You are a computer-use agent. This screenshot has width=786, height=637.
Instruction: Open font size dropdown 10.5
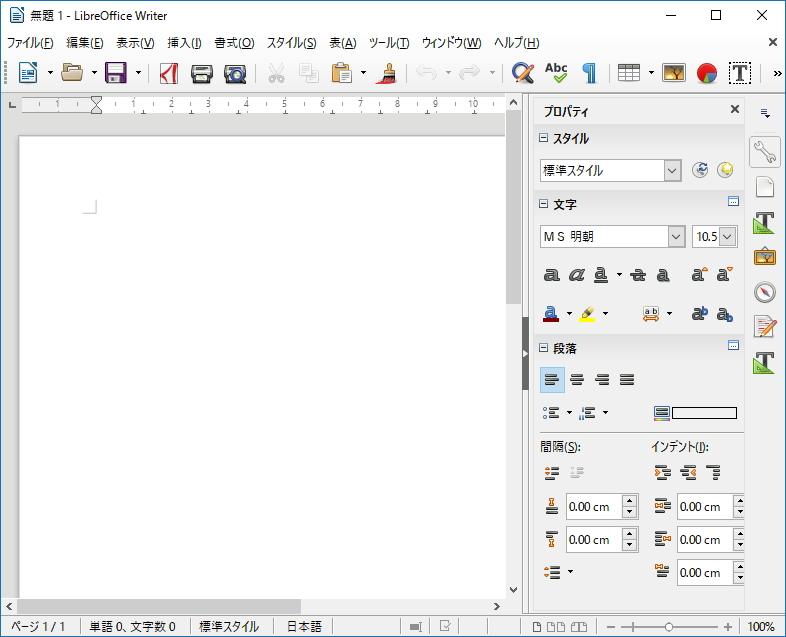point(728,236)
